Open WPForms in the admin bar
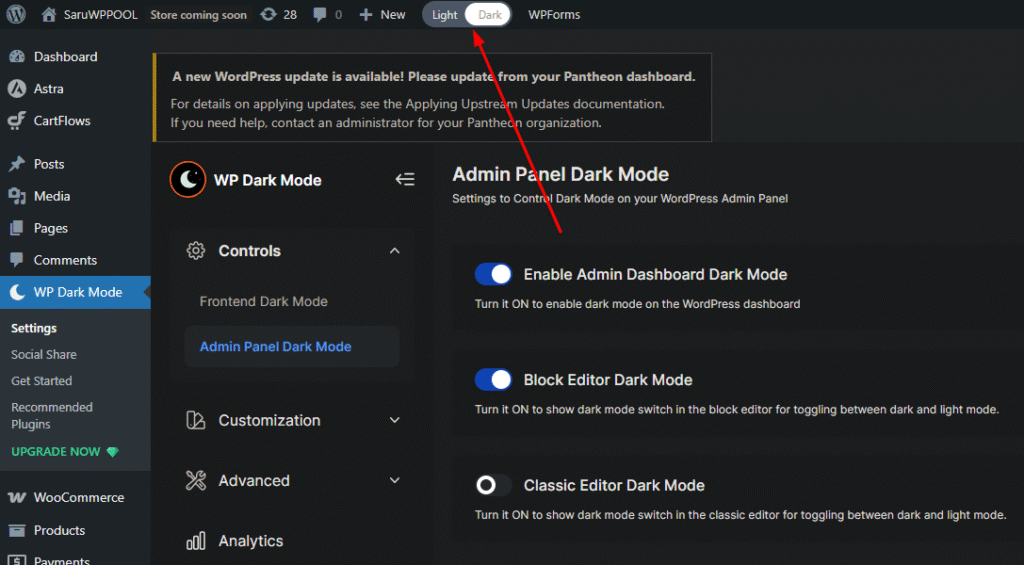The height and width of the screenshot is (565, 1024). click(554, 14)
